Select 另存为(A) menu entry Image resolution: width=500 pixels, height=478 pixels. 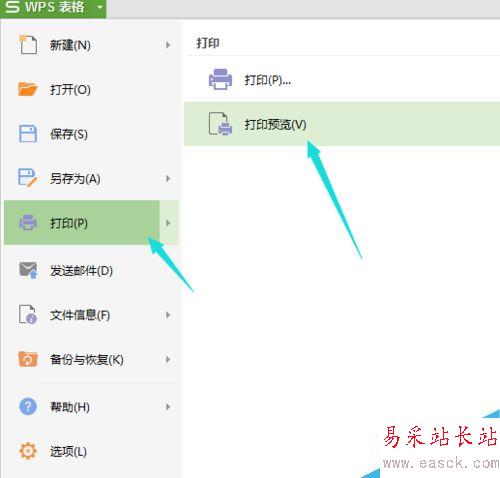point(92,178)
